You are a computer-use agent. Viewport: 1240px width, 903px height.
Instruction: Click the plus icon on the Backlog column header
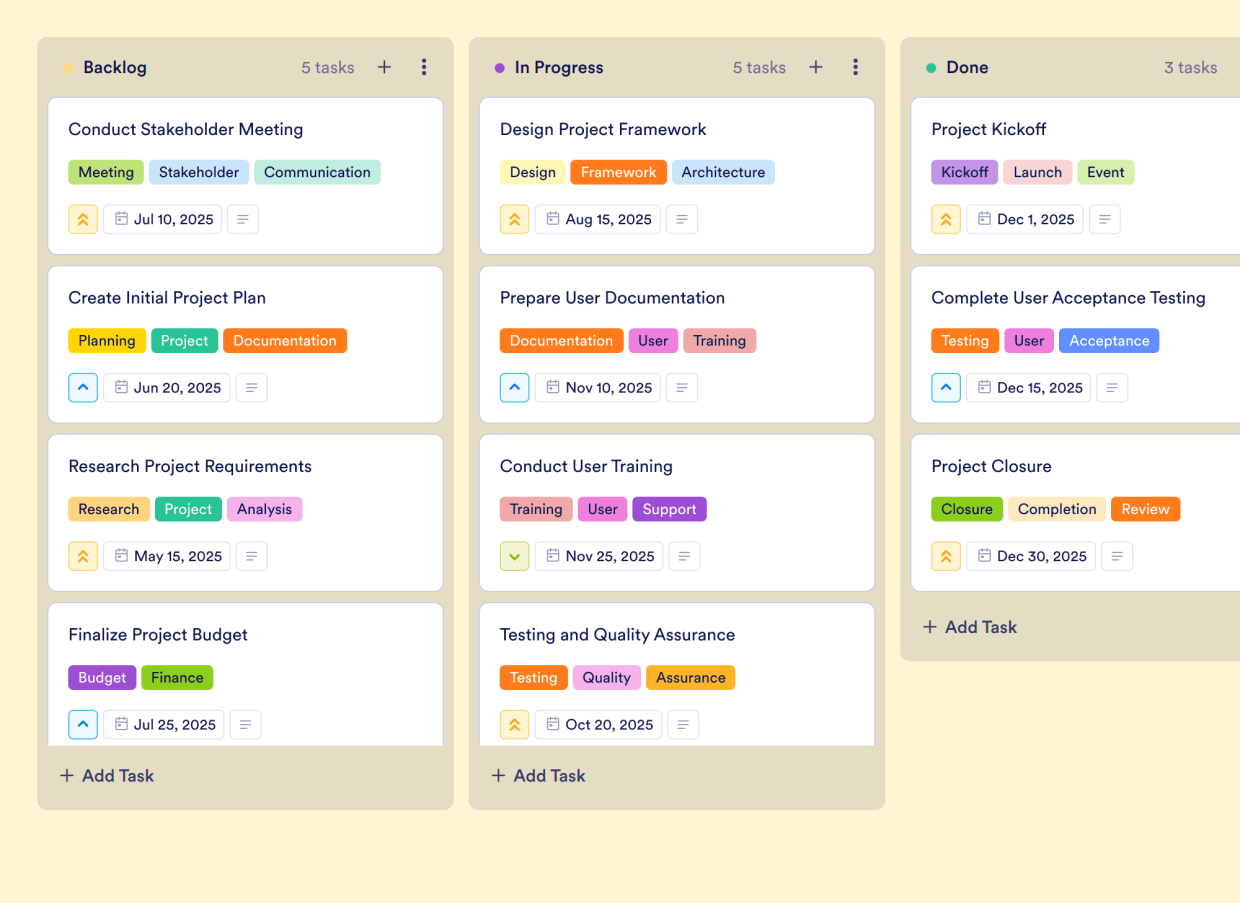pos(384,67)
